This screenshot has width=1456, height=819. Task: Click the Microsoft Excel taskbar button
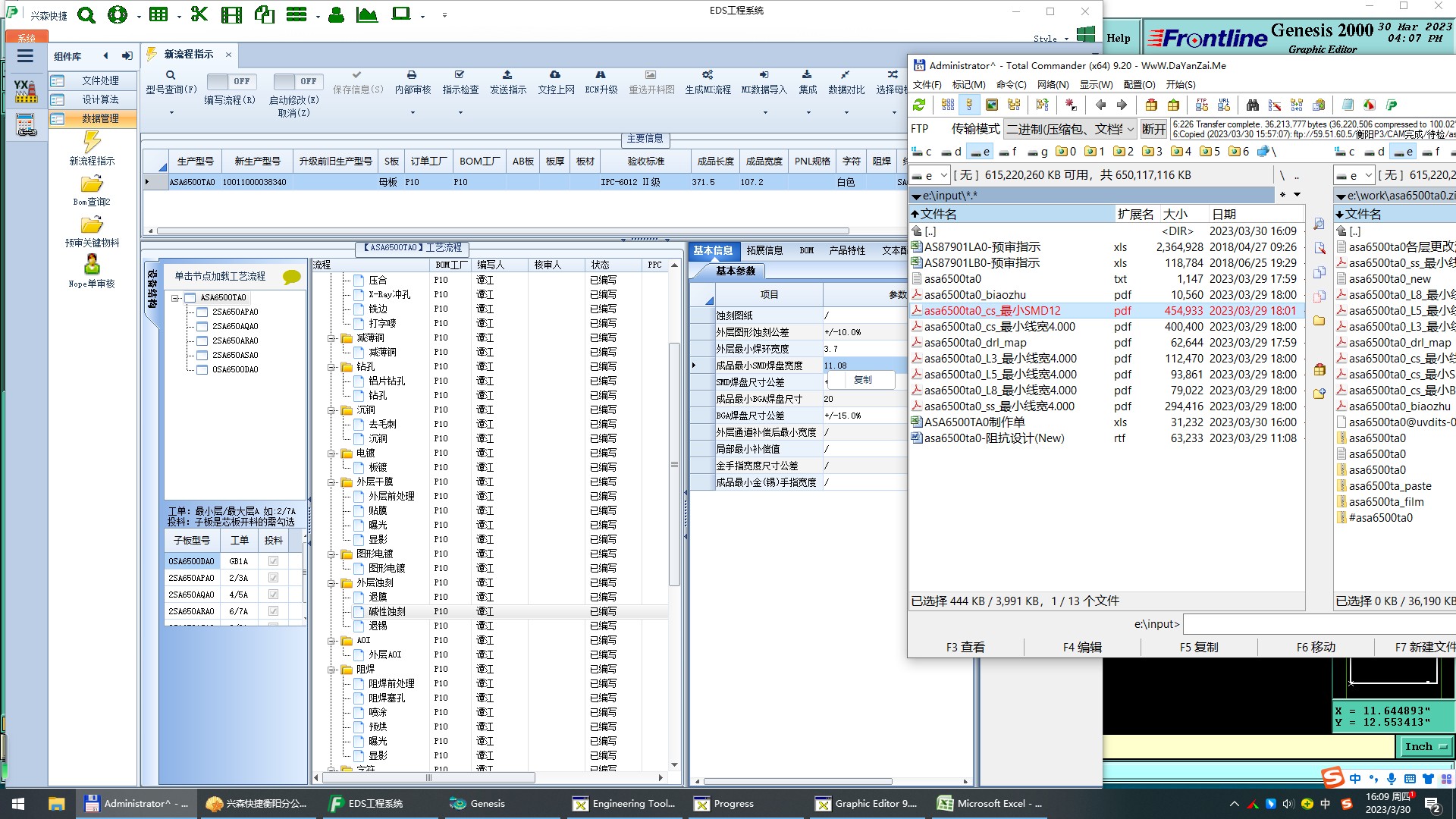coord(990,804)
